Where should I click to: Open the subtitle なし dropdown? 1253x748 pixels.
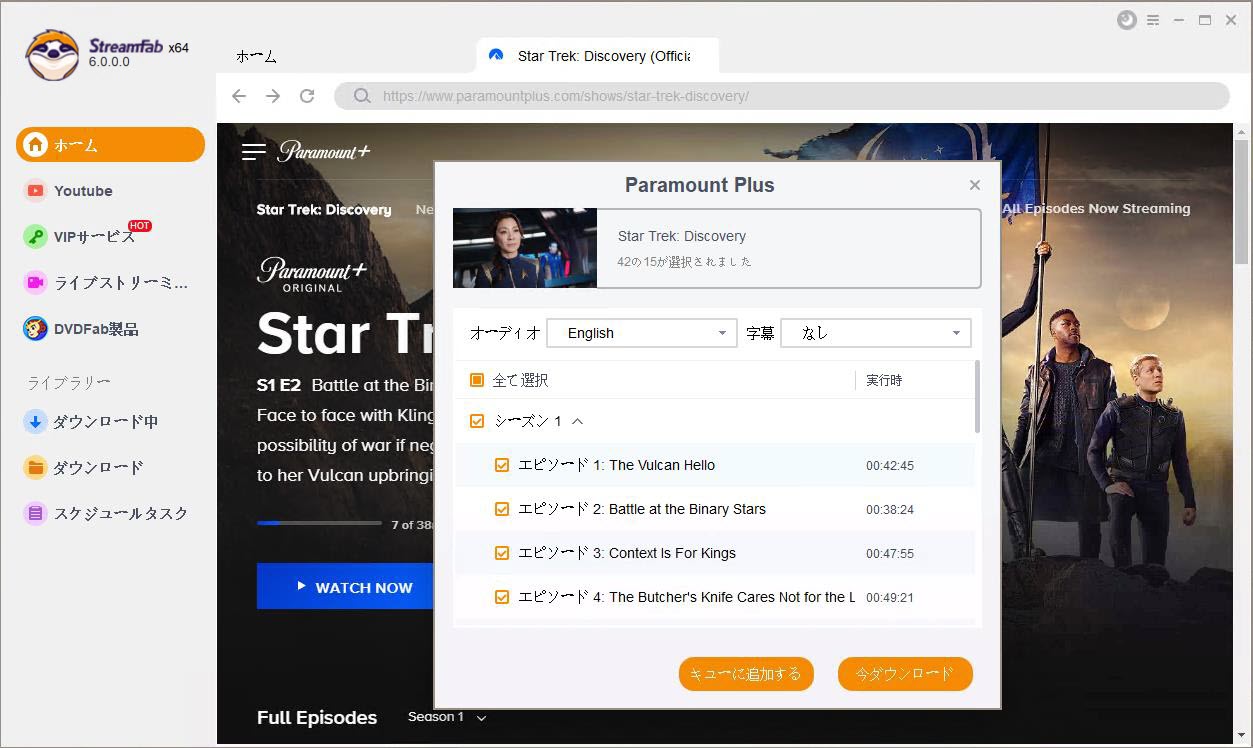coord(875,333)
